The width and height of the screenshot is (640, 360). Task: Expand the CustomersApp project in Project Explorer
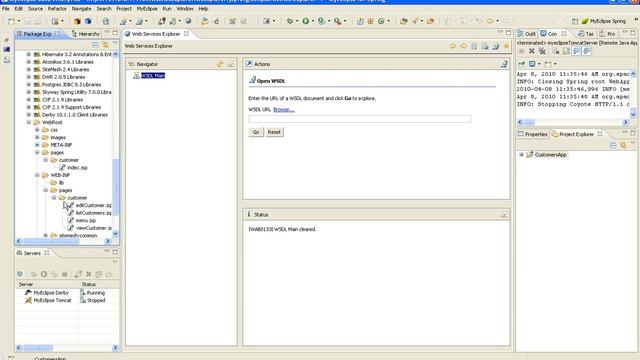click(x=521, y=155)
